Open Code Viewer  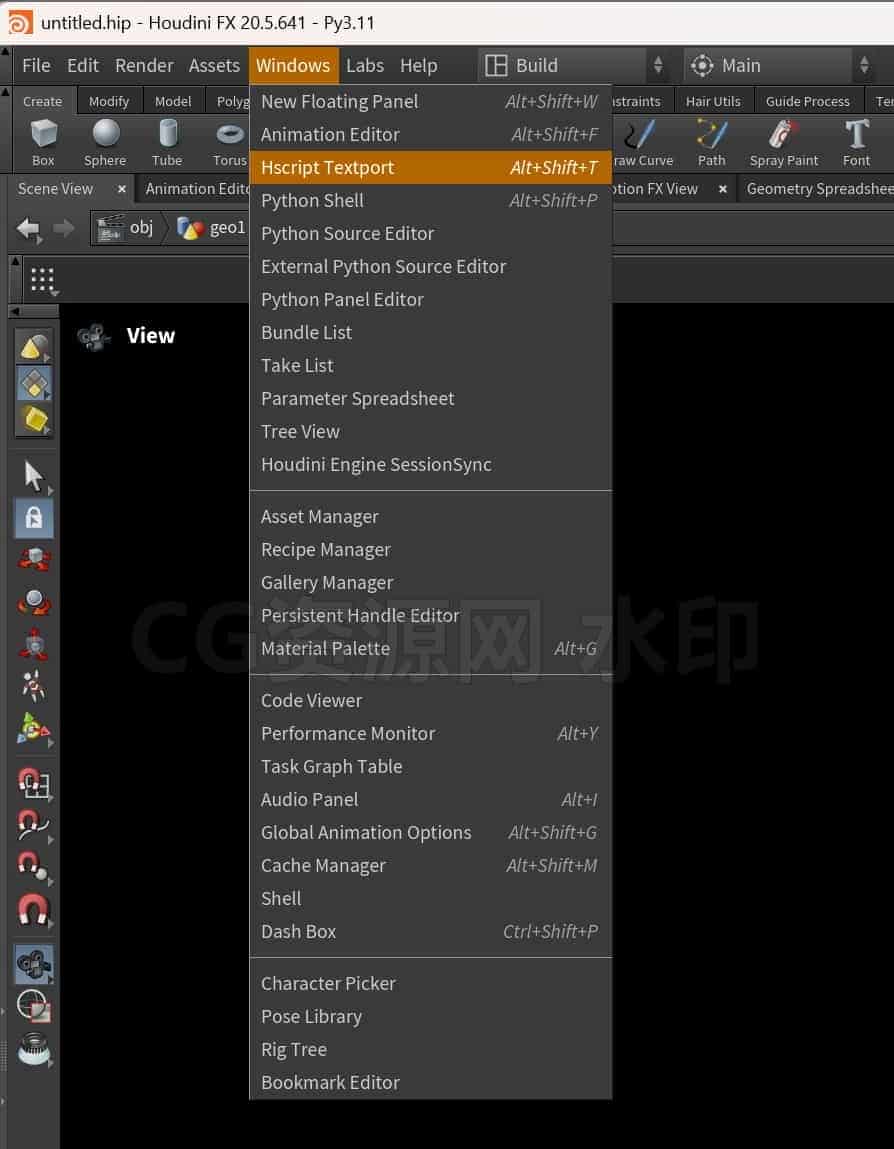coord(431,700)
